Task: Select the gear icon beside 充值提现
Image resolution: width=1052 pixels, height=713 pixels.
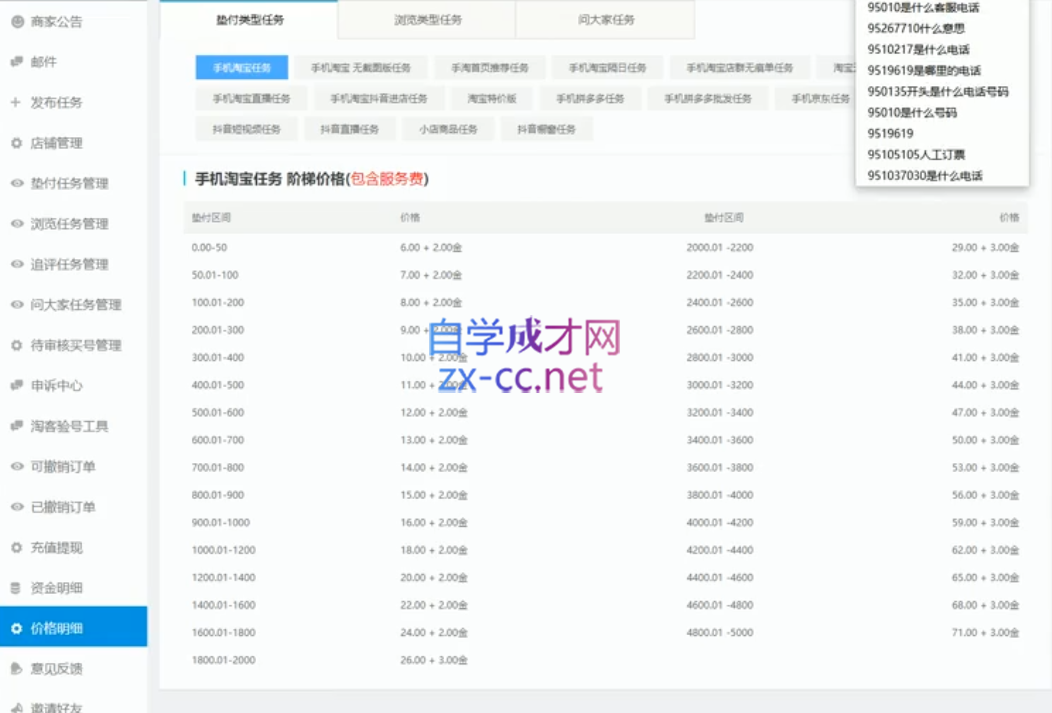Action: [x=17, y=547]
